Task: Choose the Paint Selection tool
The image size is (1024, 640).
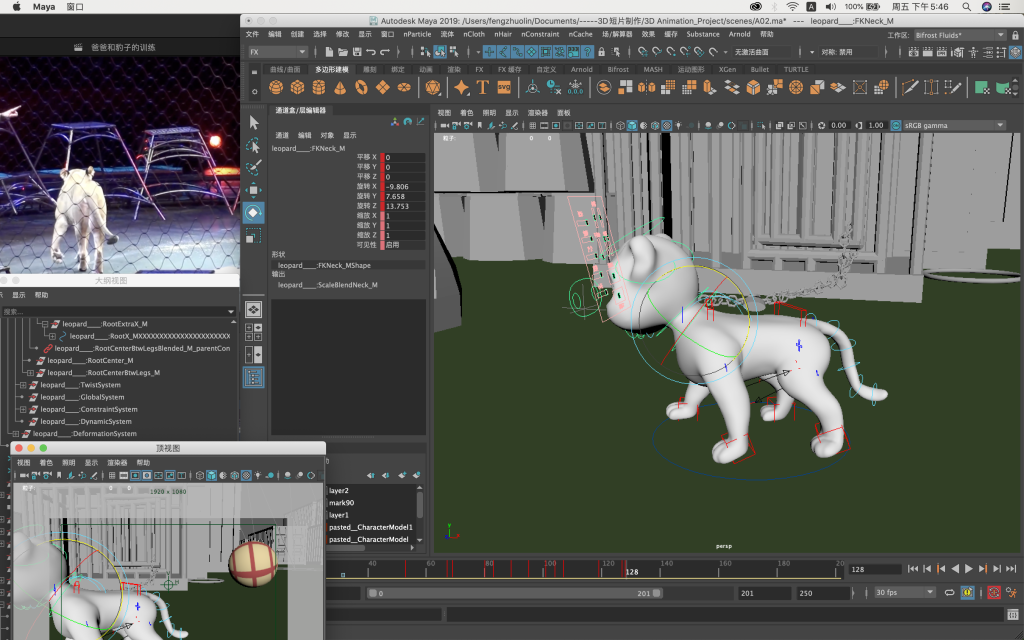Action: (x=254, y=168)
